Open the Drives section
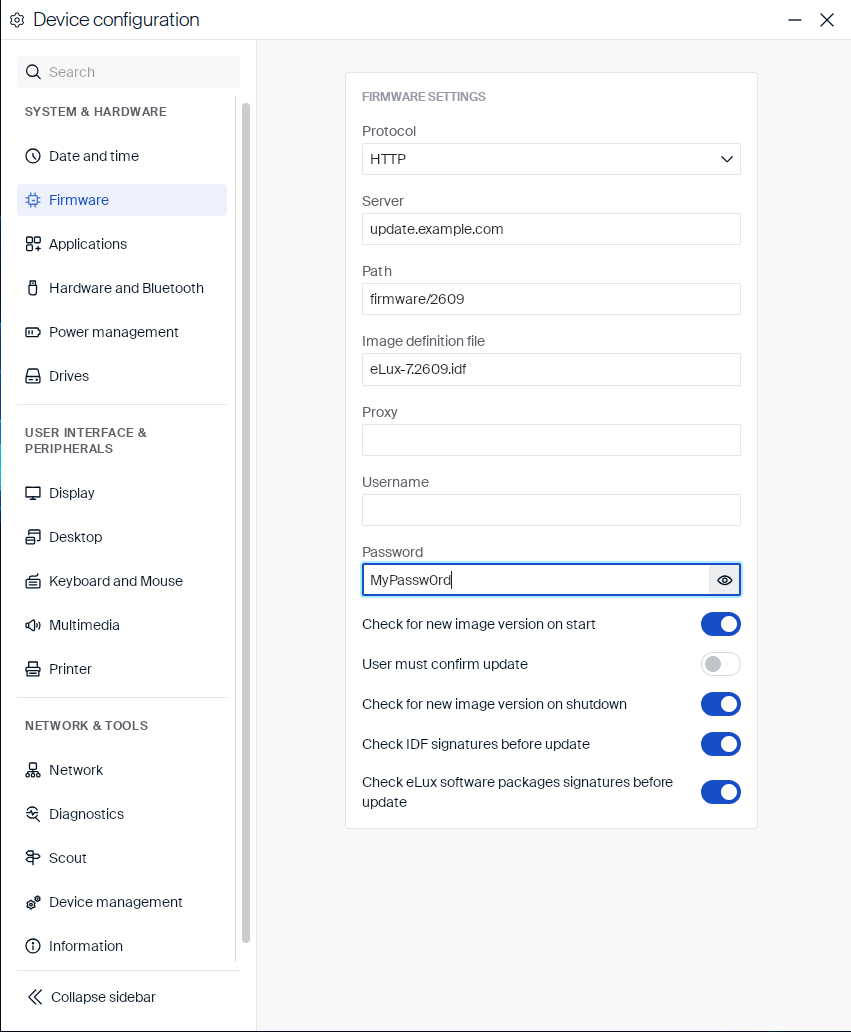 point(122,376)
